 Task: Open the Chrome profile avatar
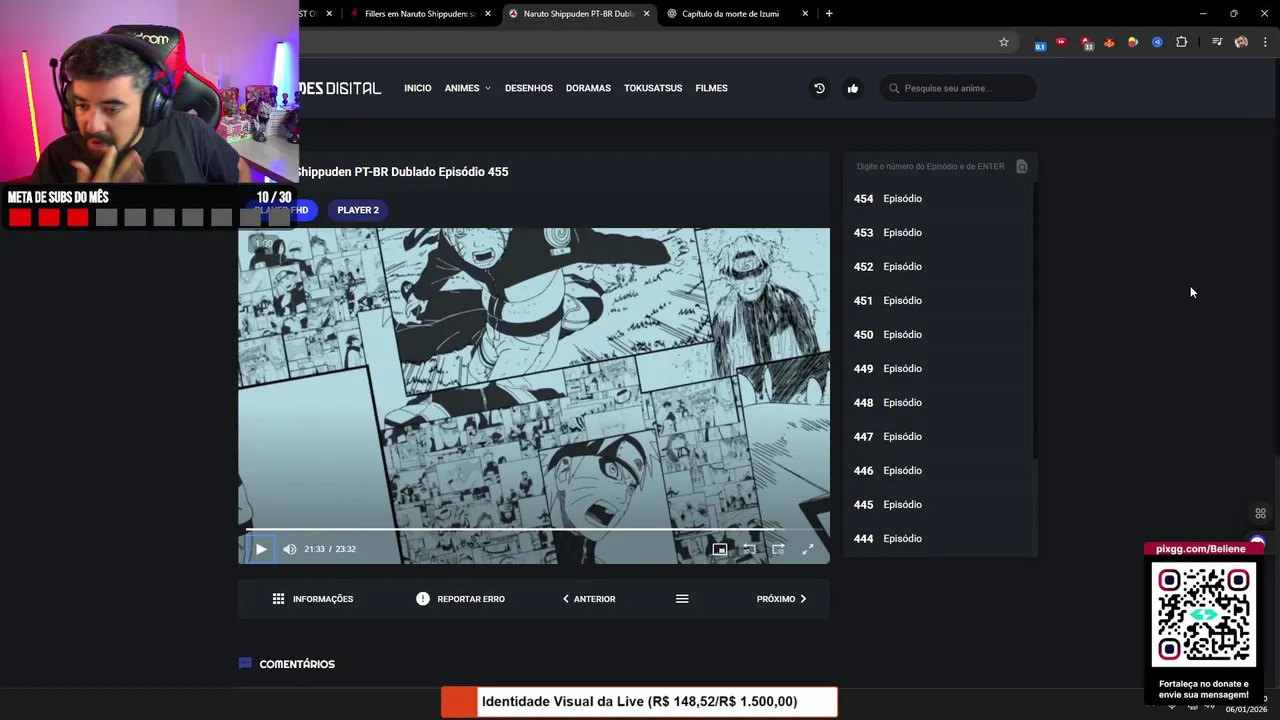coord(1241,42)
